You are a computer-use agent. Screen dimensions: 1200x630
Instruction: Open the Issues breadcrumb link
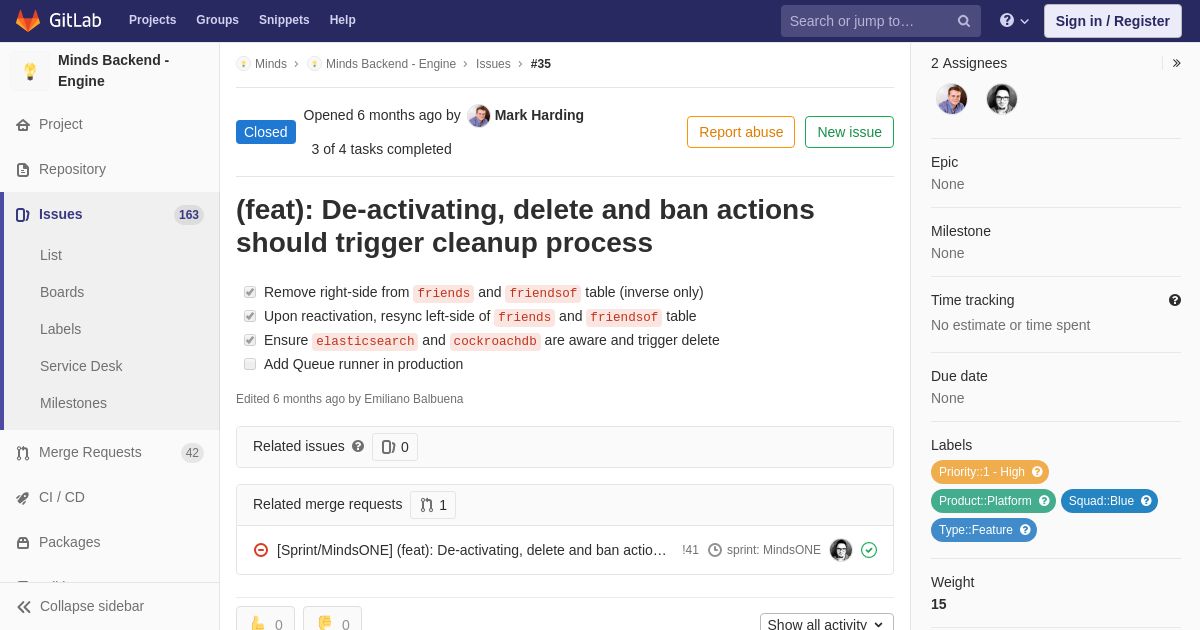click(x=493, y=64)
